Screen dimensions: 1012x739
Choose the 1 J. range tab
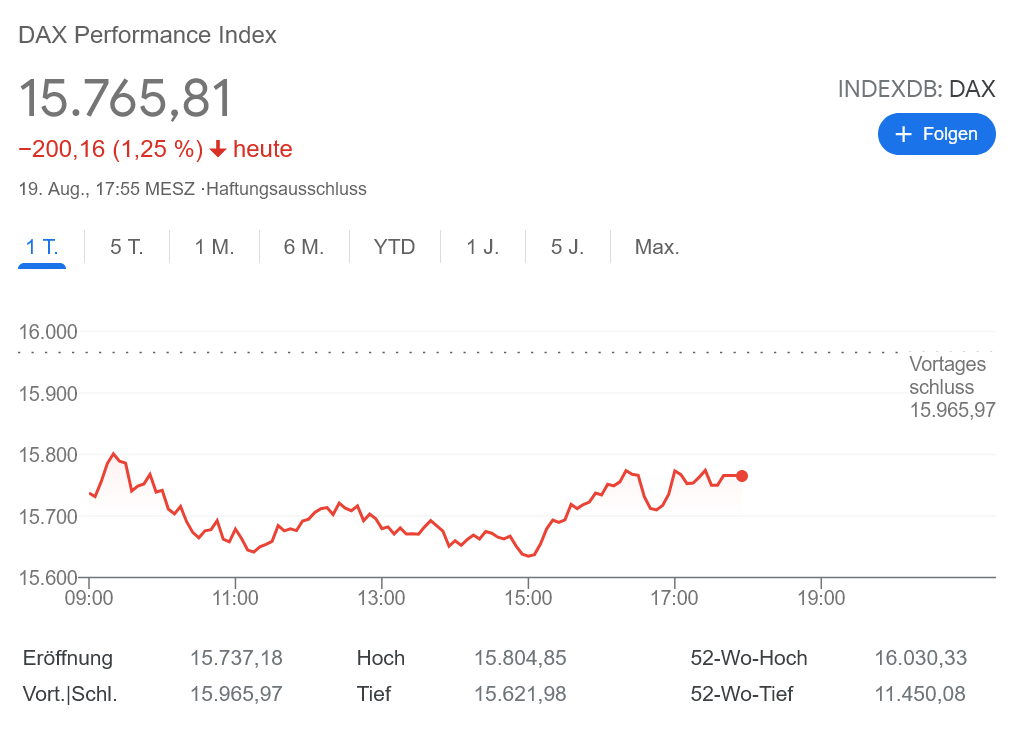[483, 247]
